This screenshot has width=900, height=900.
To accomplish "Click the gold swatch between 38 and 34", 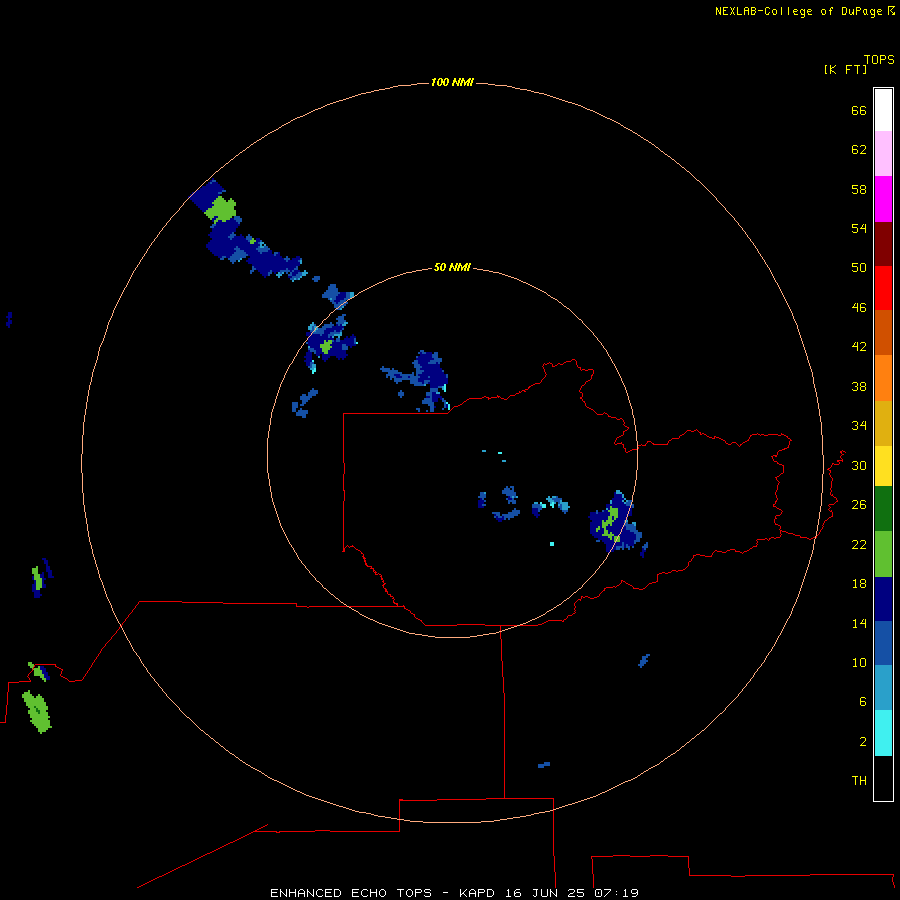I will click(x=883, y=423).
